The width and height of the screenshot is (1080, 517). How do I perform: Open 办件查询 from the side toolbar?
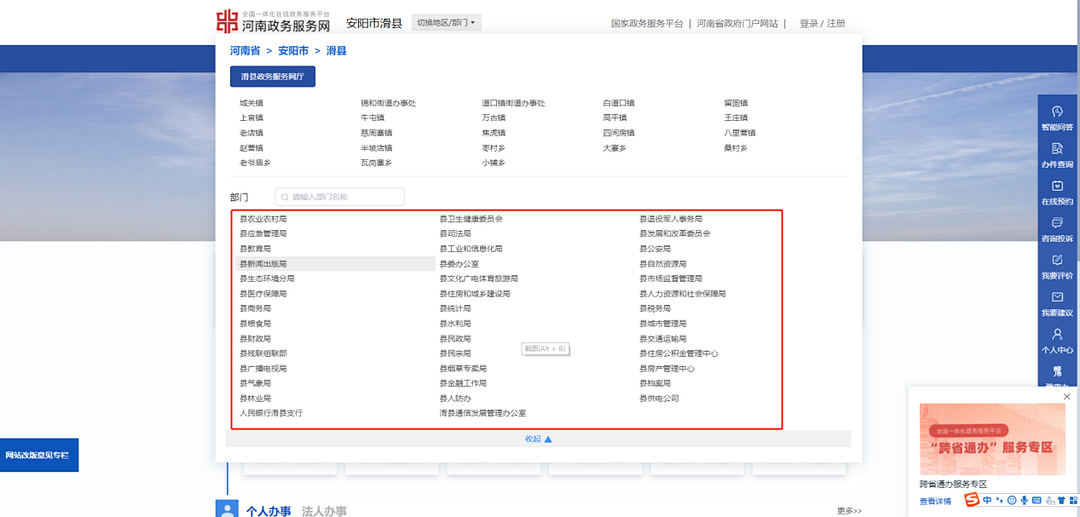click(x=1057, y=148)
